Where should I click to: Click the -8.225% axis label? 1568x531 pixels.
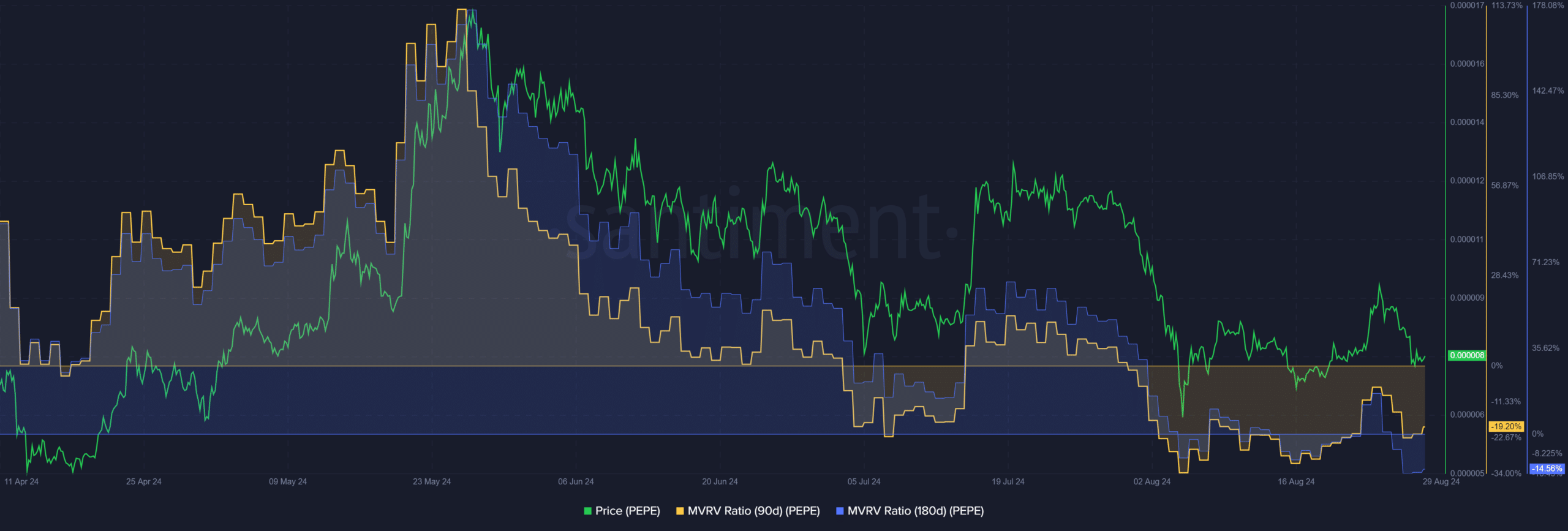(x=1547, y=453)
